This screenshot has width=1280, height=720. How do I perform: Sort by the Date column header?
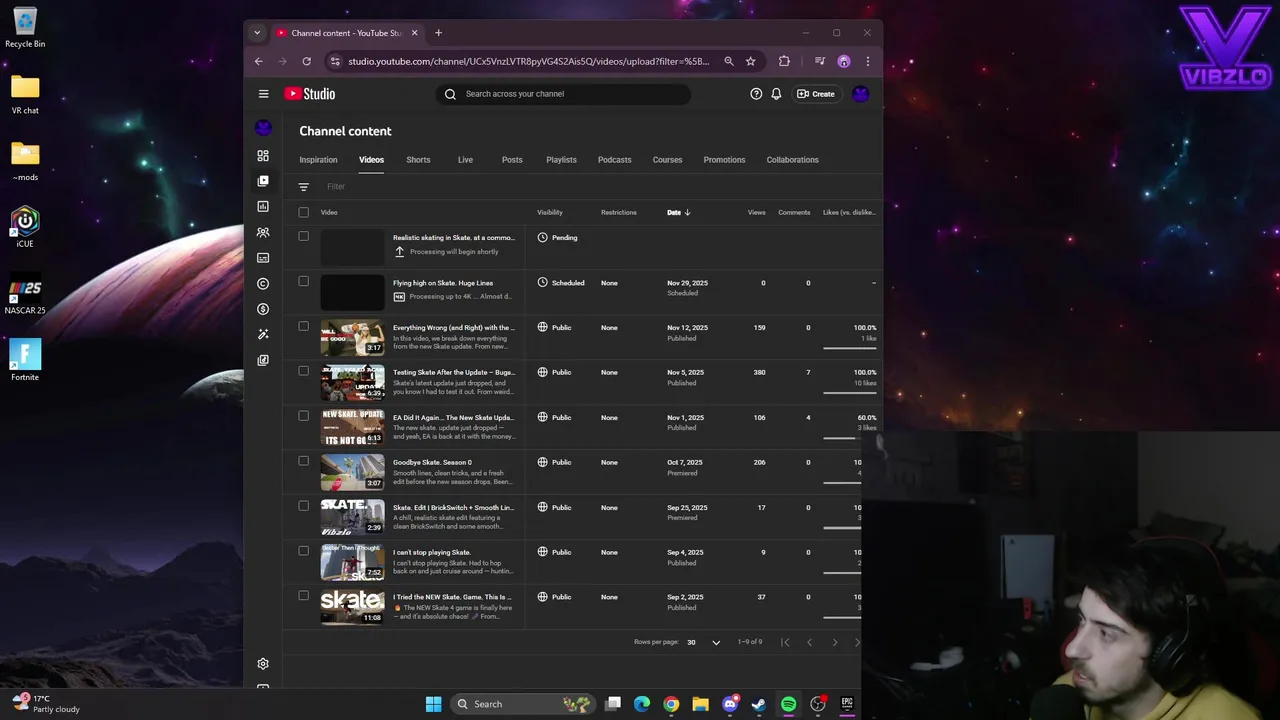tap(678, 212)
